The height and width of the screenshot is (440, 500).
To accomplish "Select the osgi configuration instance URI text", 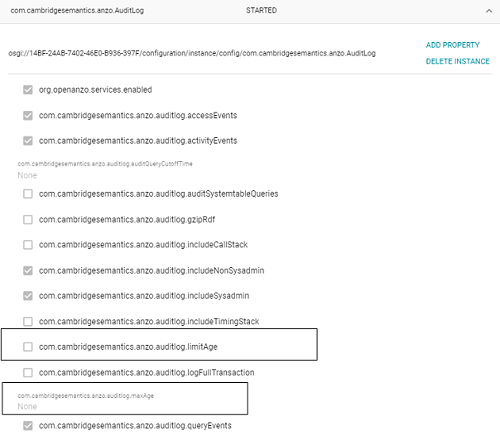I will tap(192, 53).
